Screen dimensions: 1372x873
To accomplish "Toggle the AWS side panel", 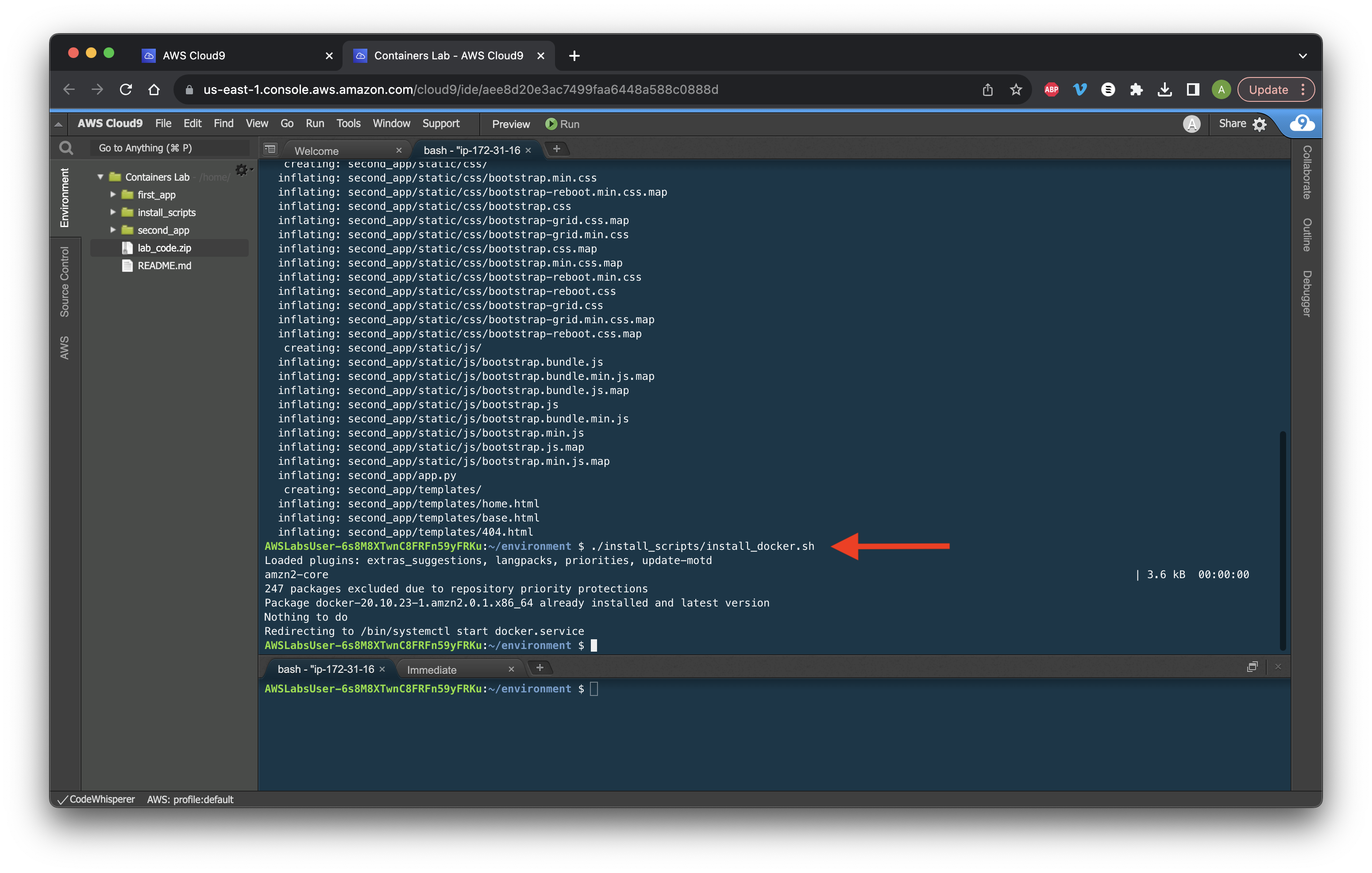I will click(x=64, y=347).
